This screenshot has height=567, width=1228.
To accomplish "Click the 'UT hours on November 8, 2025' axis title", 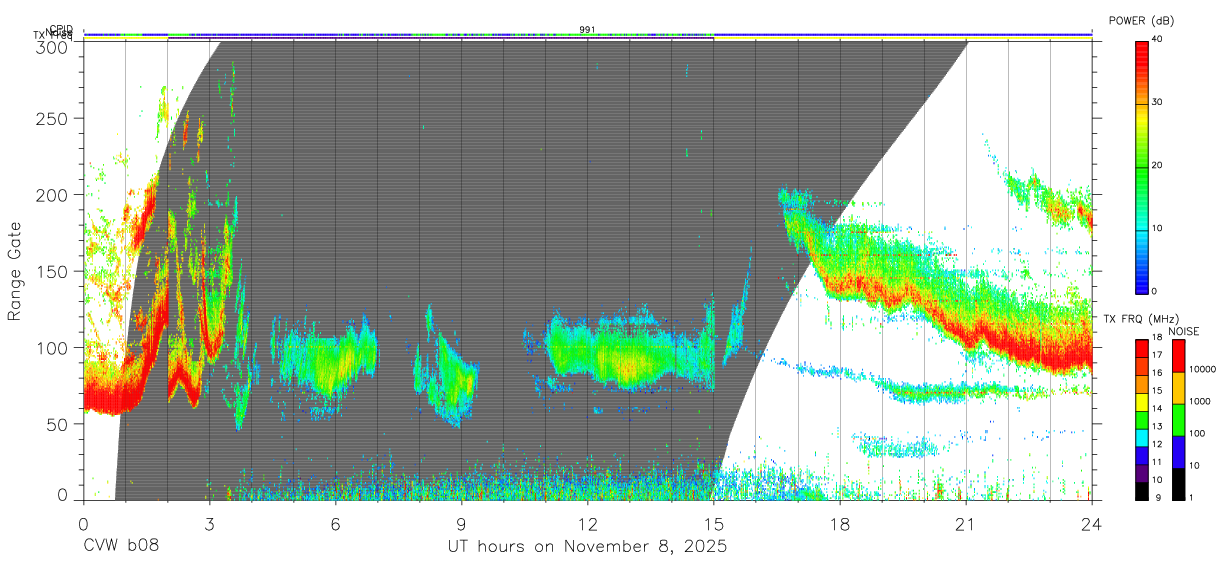I will pyautogui.click(x=587, y=548).
